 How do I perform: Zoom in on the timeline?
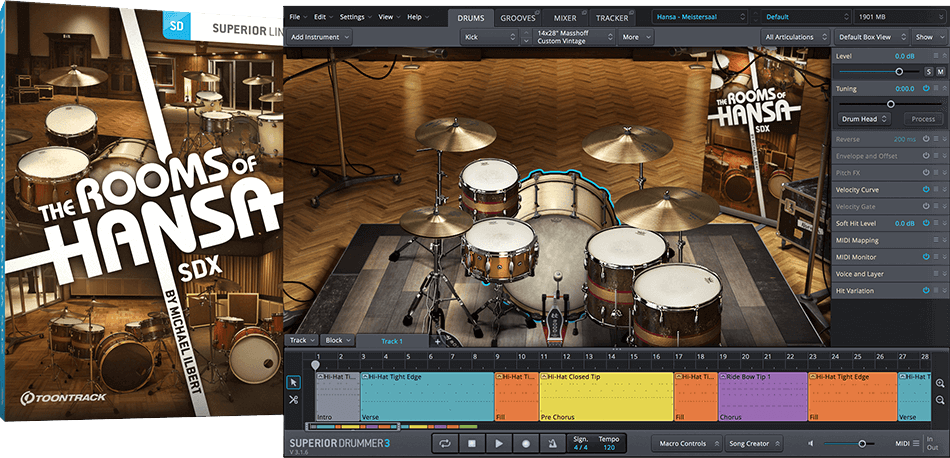point(940,384)
